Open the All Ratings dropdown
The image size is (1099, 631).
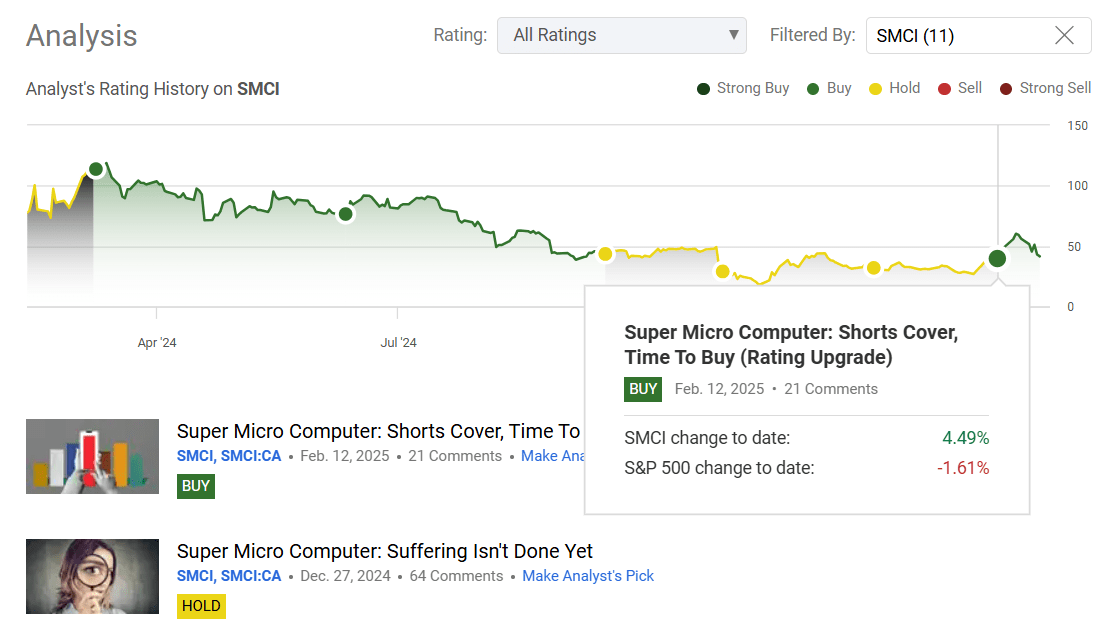coord(622,35)
